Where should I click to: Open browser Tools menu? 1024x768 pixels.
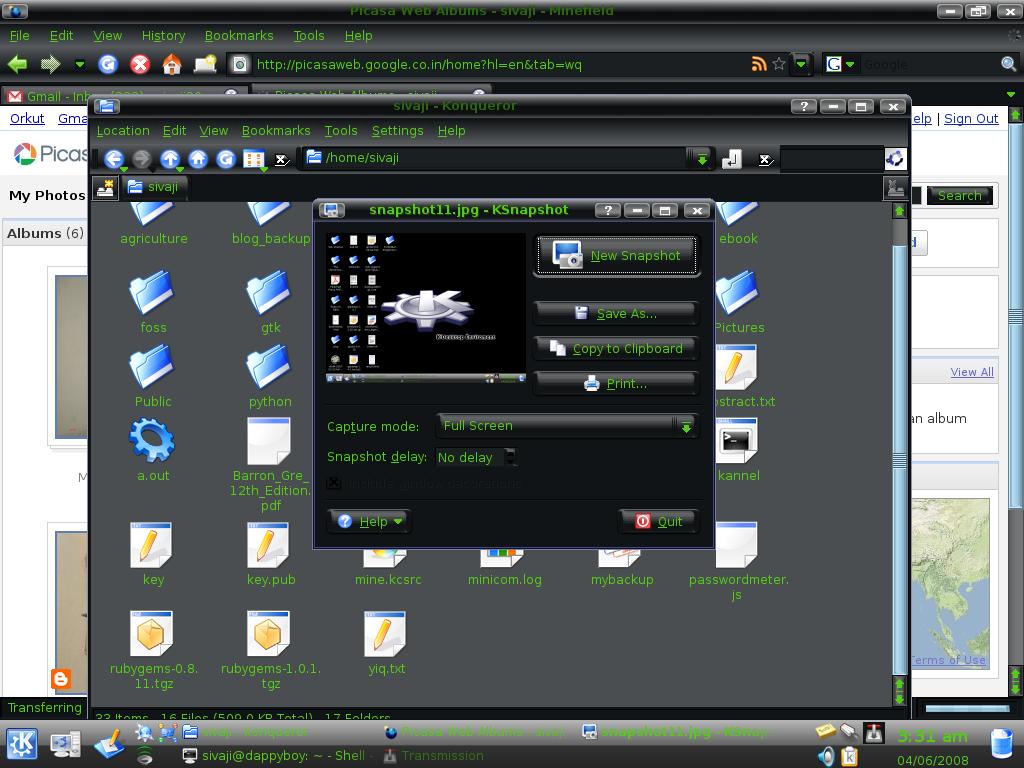coord(308,35)
